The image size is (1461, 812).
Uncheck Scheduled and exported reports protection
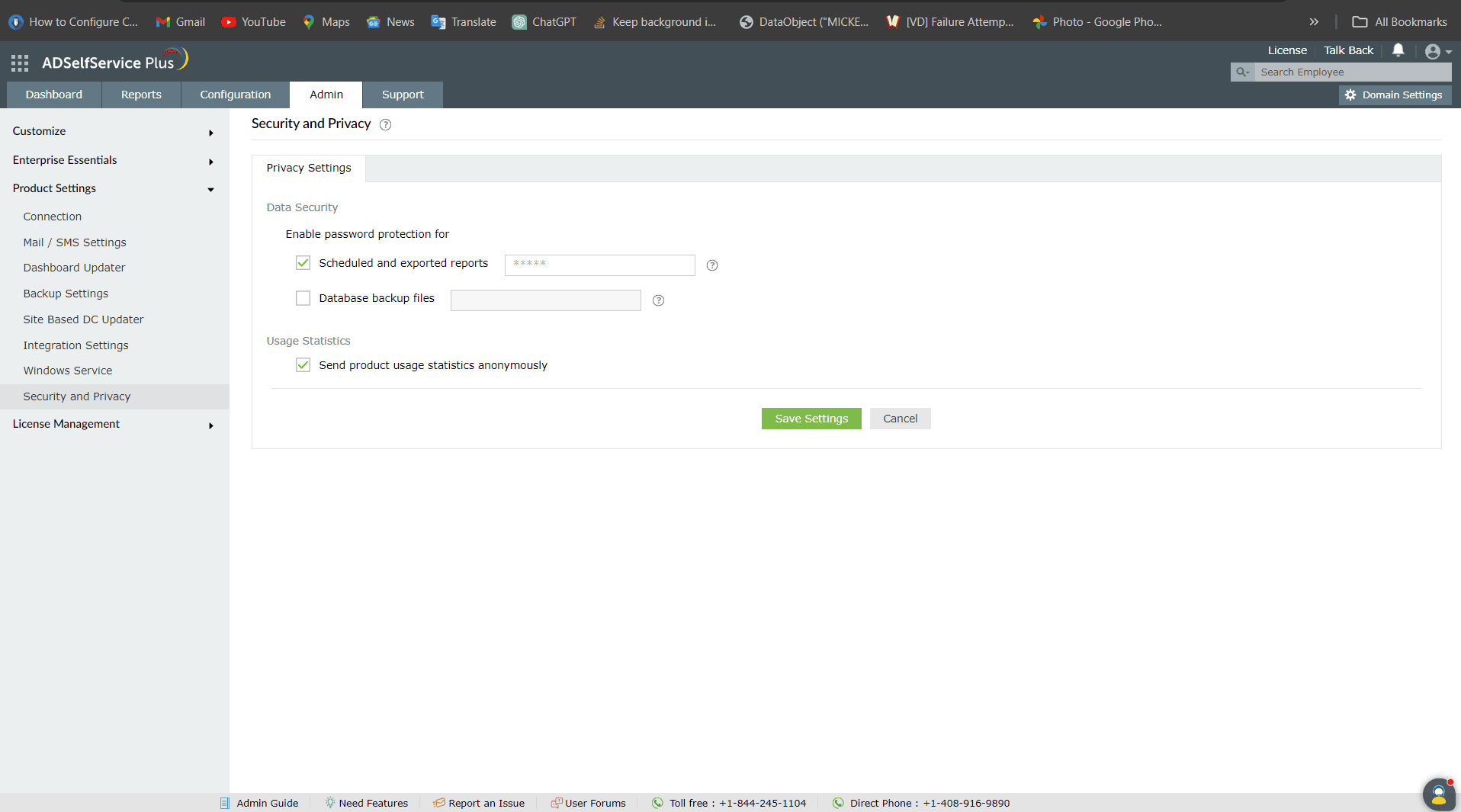(x=303, y=263)
